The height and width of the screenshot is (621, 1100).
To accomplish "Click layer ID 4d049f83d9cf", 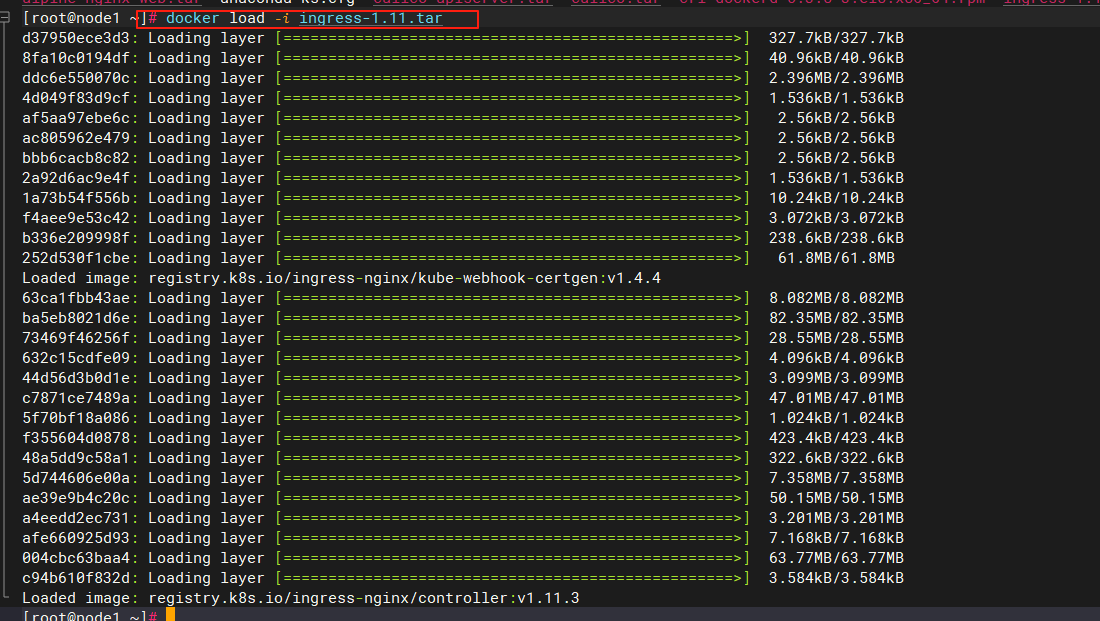I will pos(76,98).
